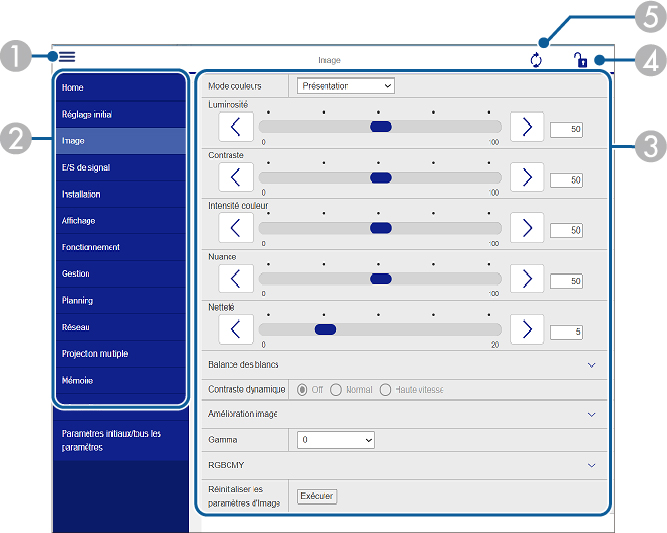The image size is (667, 533).
Task: Open the Gamma dropdown
Action: [336, 440]
